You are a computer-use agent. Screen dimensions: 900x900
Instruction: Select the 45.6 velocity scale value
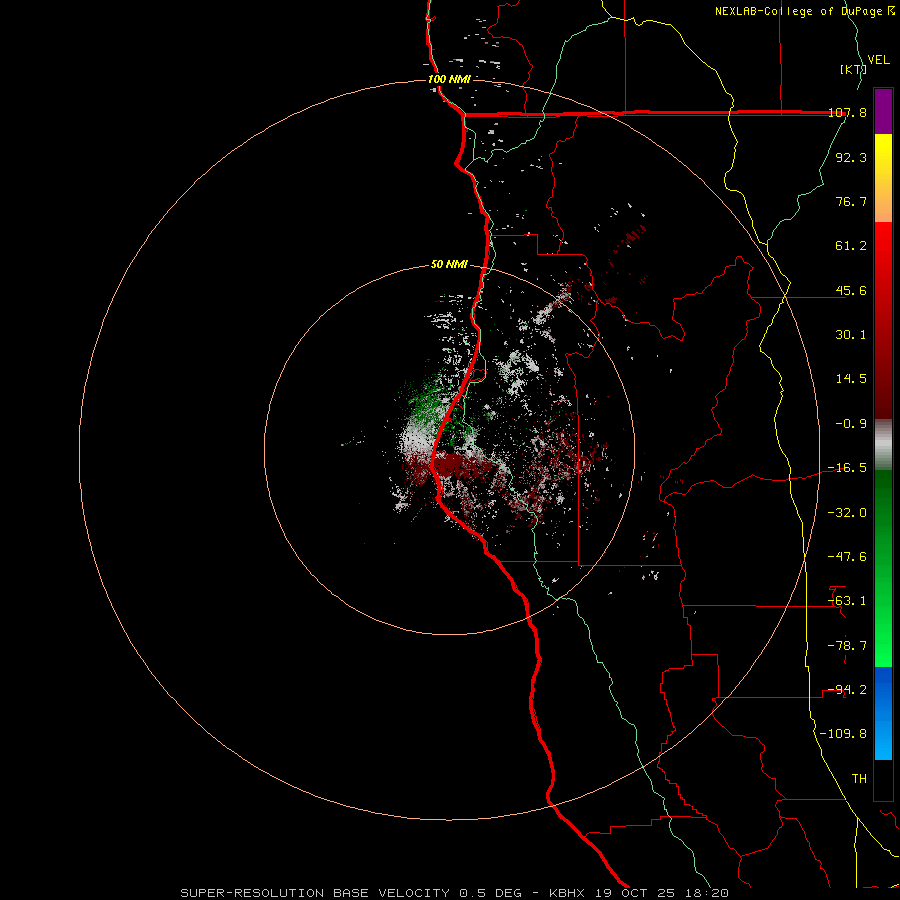pyautogui.click(x=851, y=290)
